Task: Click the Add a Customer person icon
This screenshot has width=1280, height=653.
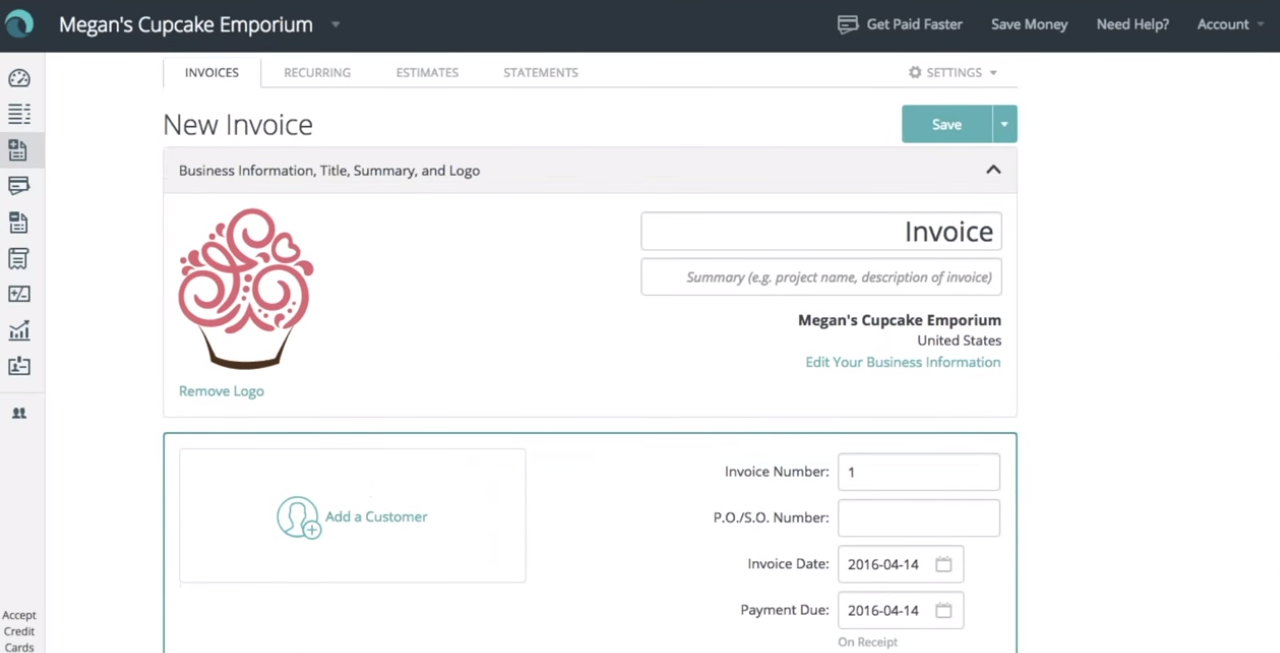Action: click(x=298, y=517)
